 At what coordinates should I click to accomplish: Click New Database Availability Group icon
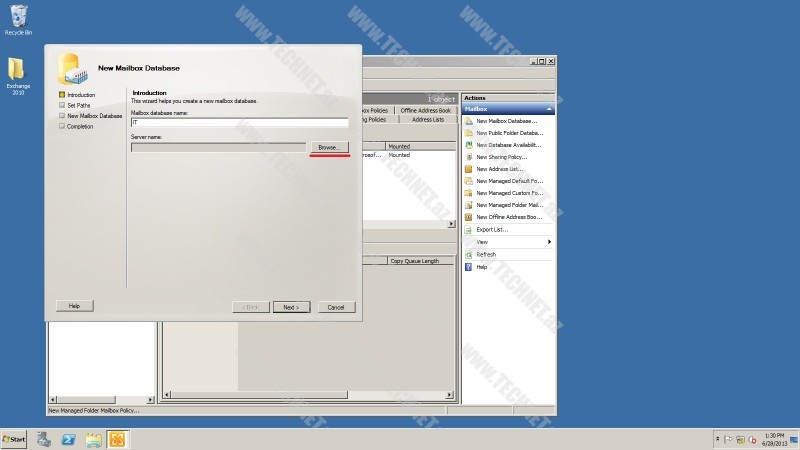pyautogui.click(x=468, y=145)
